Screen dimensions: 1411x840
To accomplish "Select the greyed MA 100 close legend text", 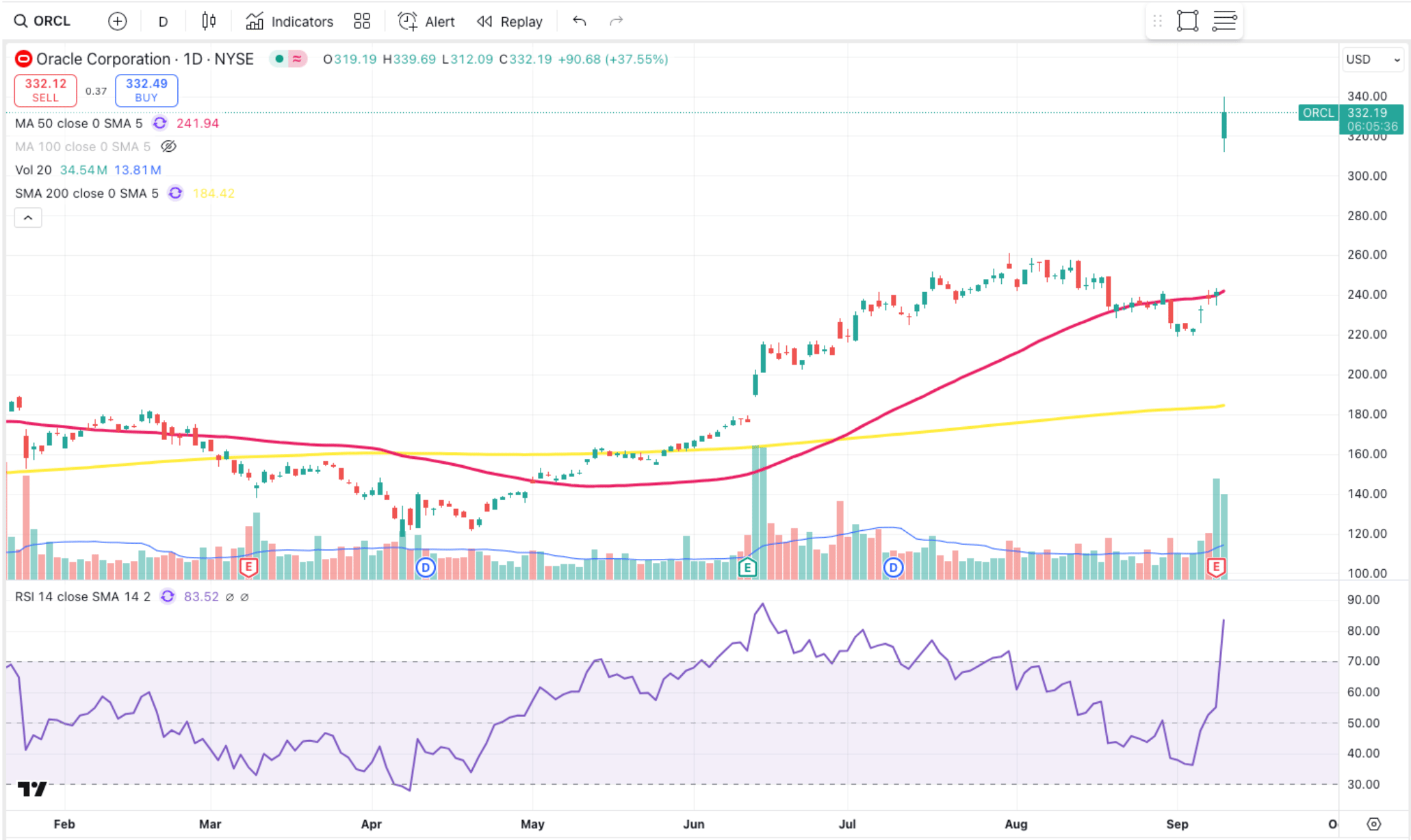I will pyautogui.click(x=83, y=146).
